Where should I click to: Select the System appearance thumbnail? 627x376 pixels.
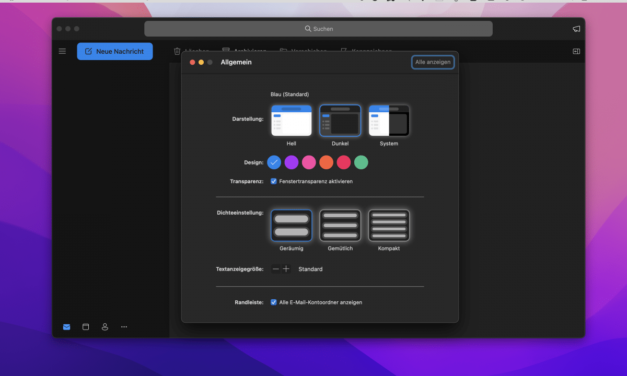pos(389,120)
